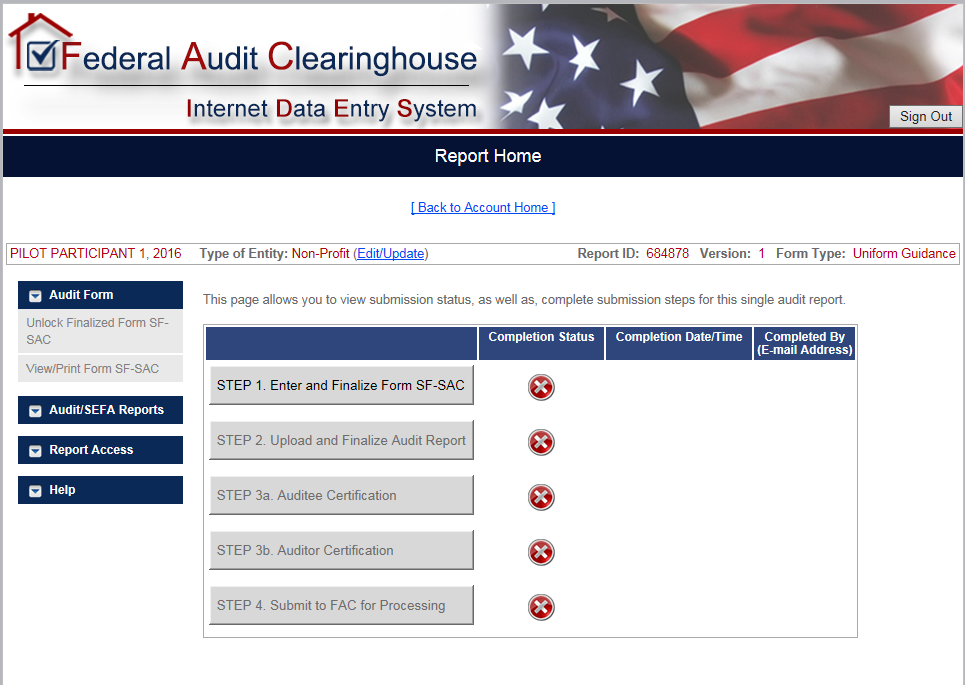Click the red X status icon for STEP 3a
This screenshot has height=685, width=965.
tap(541, 497)
